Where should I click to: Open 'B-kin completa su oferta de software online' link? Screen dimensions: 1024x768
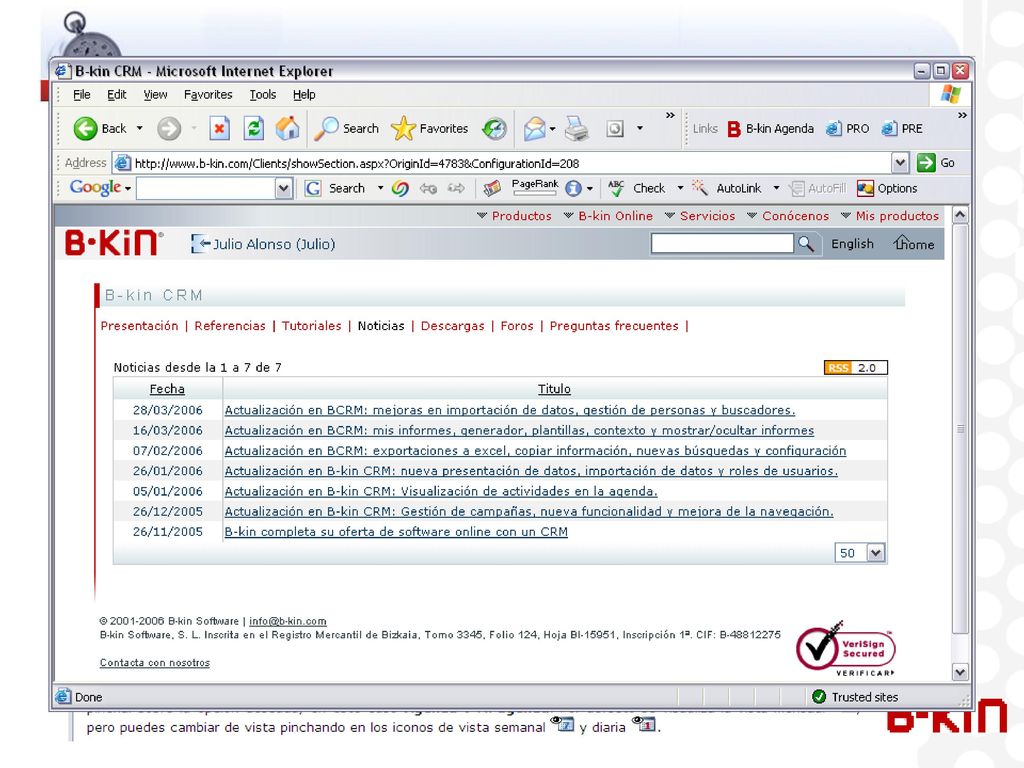pyautogui.click(x=396, y=532)
